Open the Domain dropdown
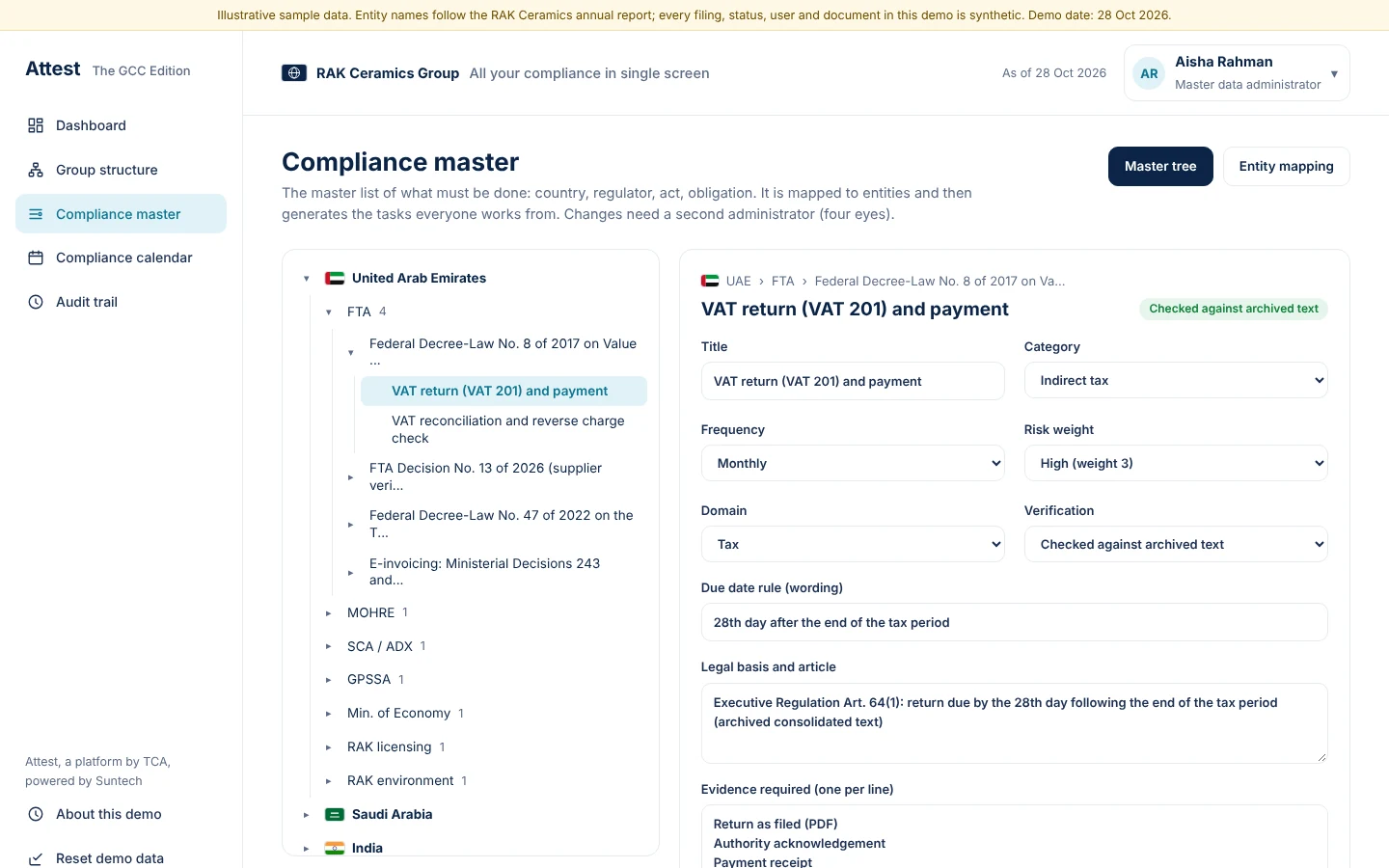Image resolution: width=1389 pixels, height=868 pixels. [x=853, y=544]
